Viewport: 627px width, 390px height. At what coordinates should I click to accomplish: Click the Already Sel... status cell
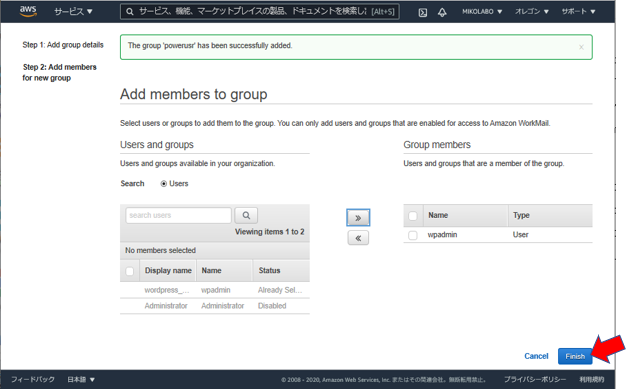click(280, 290)
